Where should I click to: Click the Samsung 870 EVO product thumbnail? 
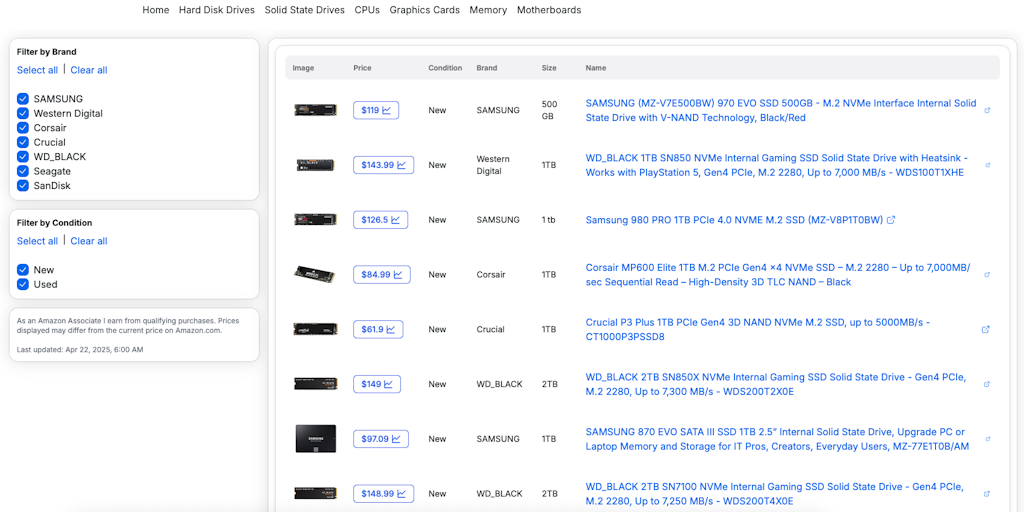click(x=315, y=439)
